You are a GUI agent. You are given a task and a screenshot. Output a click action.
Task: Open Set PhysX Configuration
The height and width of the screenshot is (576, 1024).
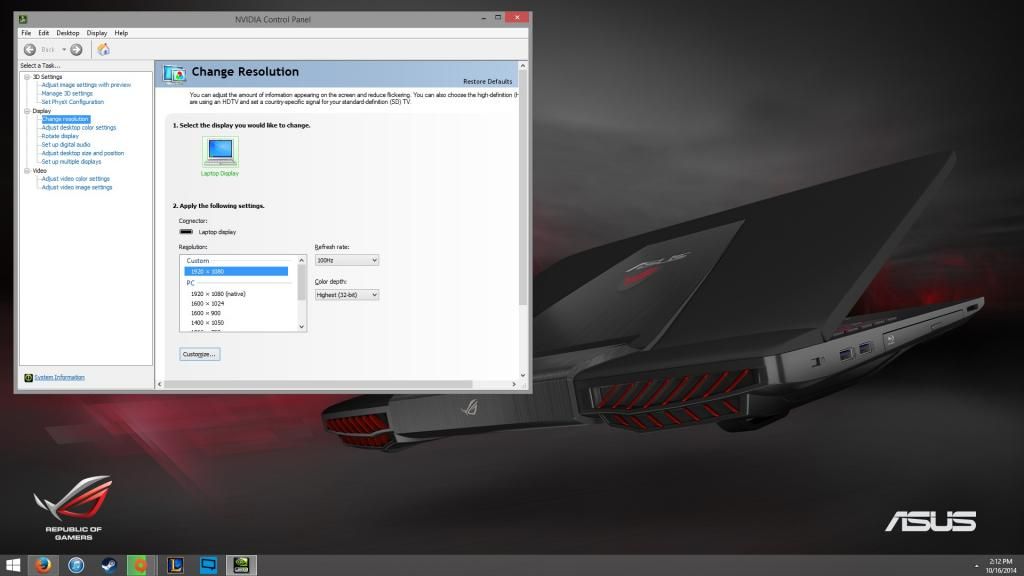[72, 102]
